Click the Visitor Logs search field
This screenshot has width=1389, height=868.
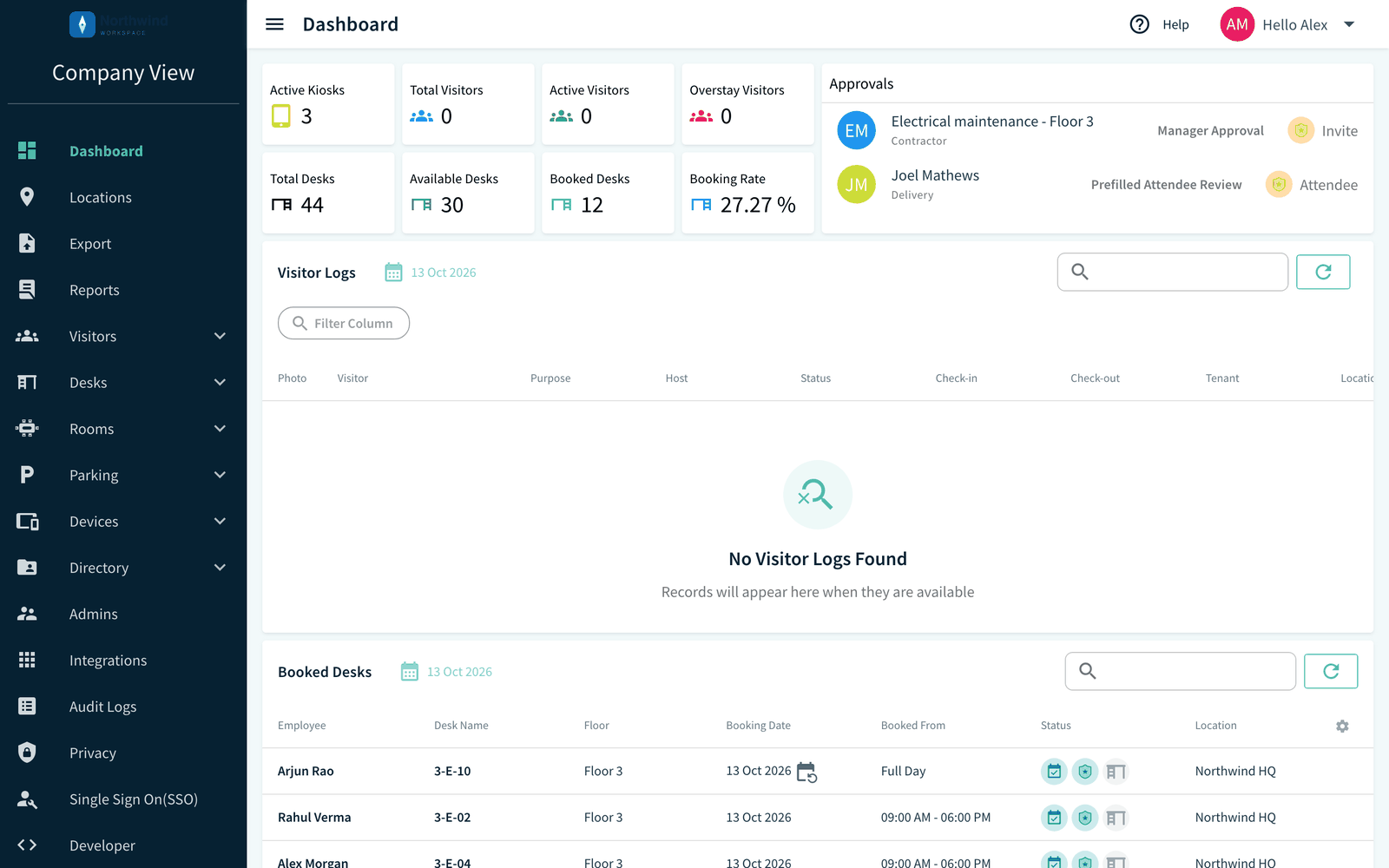(1173, 272)
